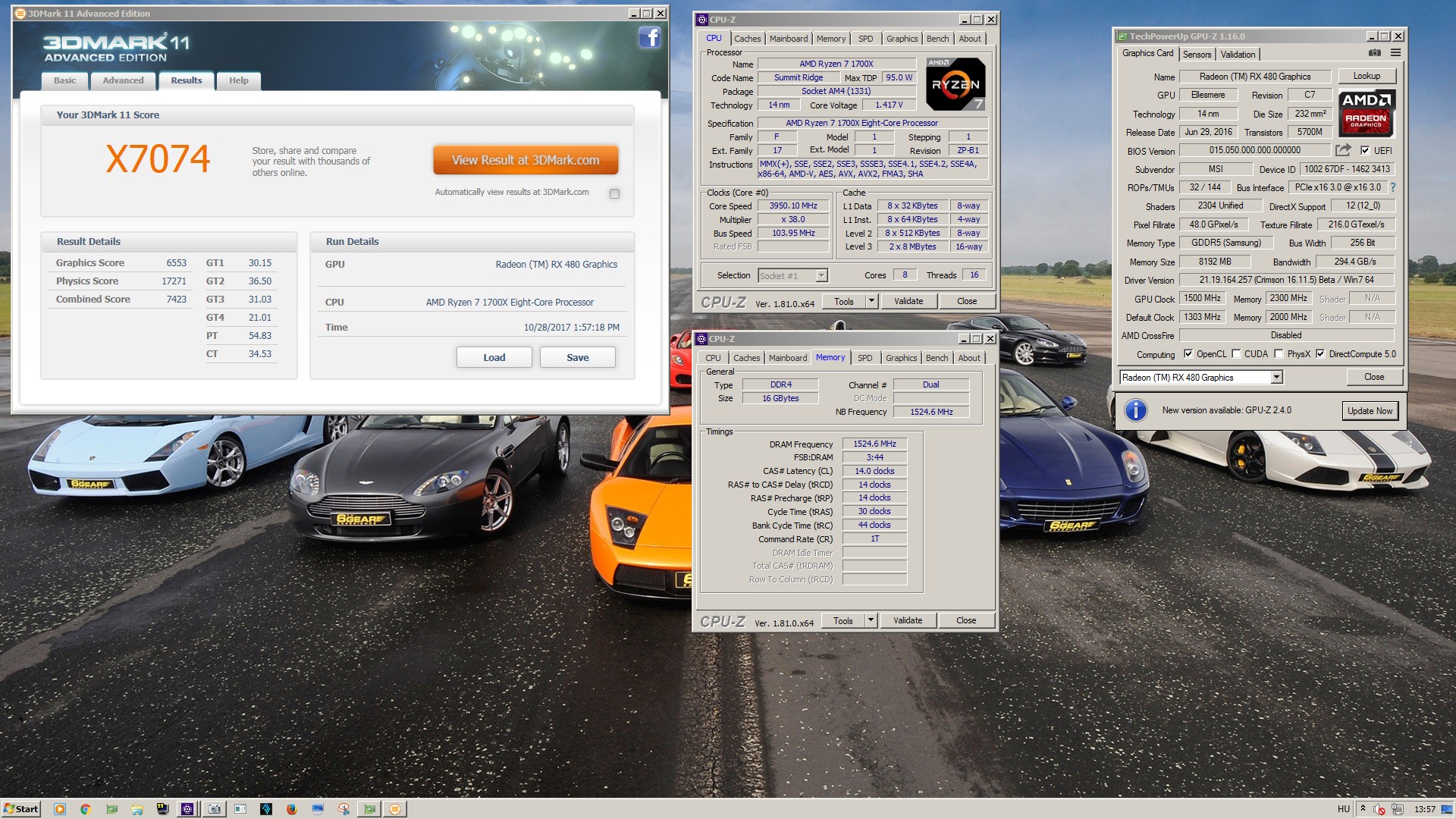The width and height of the screenshot is (1456, 819).
Task: Click the Close button in GPU-Z
Action: pyautogui.click(x=1374, y=377)
